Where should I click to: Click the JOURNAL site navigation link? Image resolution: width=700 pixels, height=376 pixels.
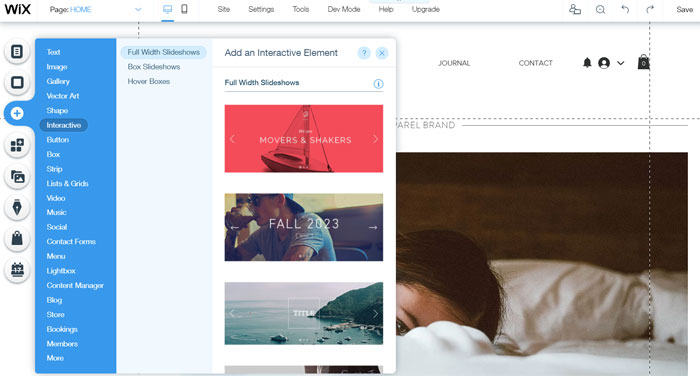[x=454, y=63]
